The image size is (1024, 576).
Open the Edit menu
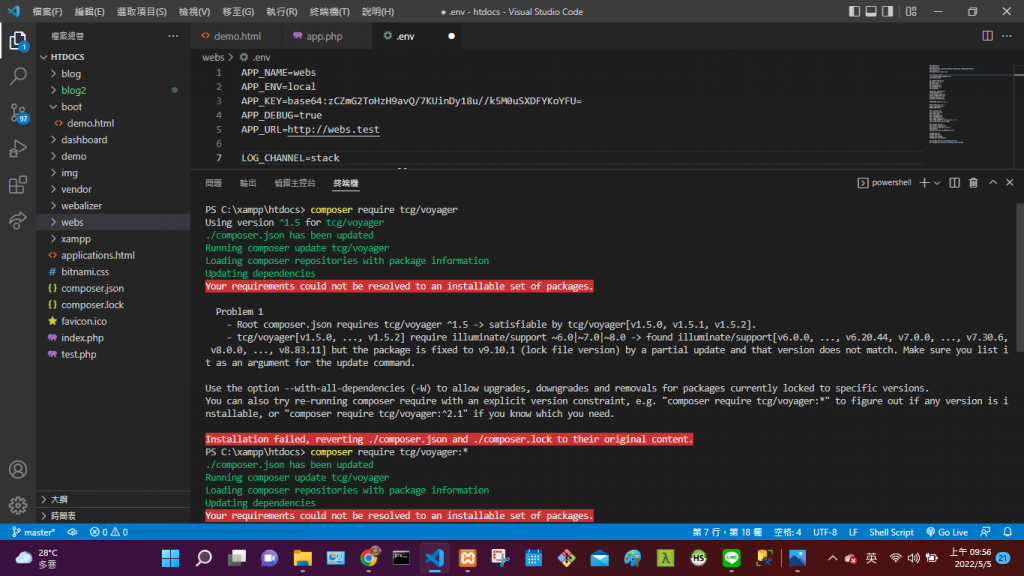point(89,11)
